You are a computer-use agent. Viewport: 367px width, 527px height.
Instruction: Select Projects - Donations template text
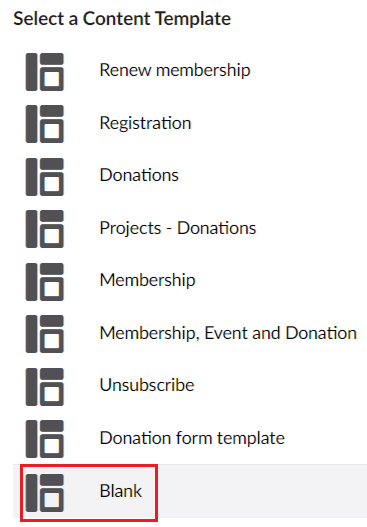[x=178, y=228]
